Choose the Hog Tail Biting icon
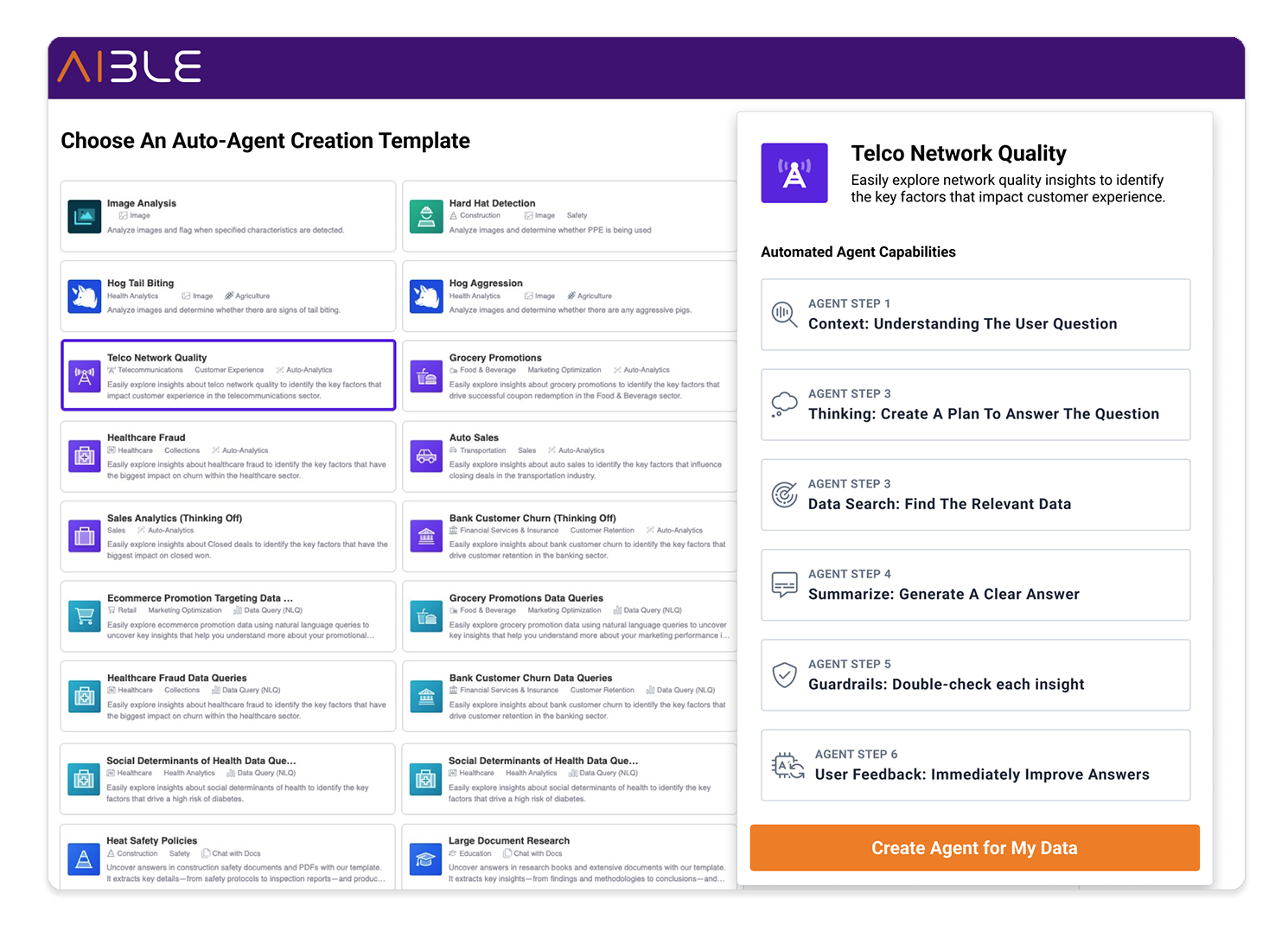The image size is (1288, 931). (x=85, y=296)
